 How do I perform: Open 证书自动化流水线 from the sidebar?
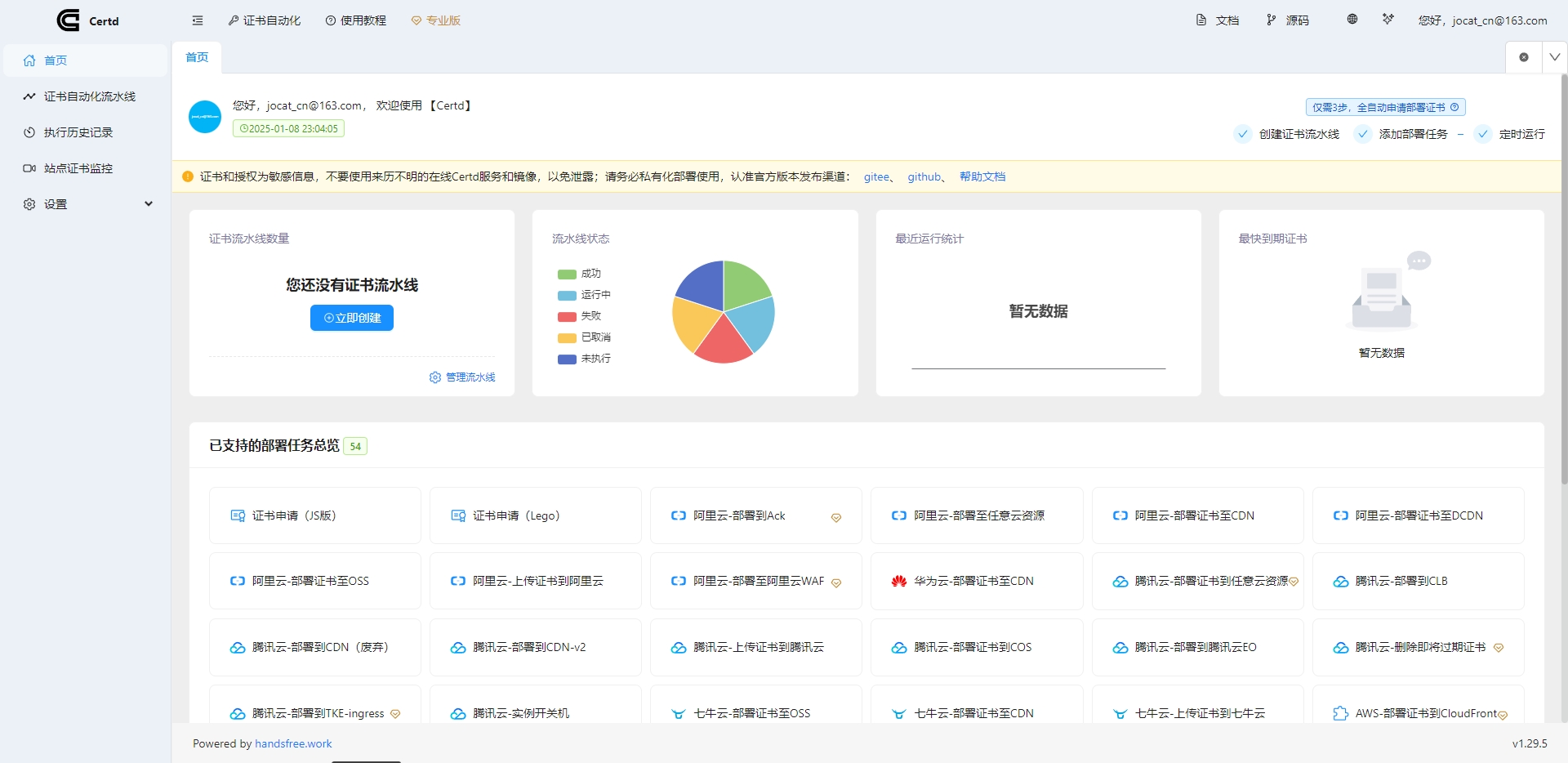pyautogui.click(x=84, y=96)
